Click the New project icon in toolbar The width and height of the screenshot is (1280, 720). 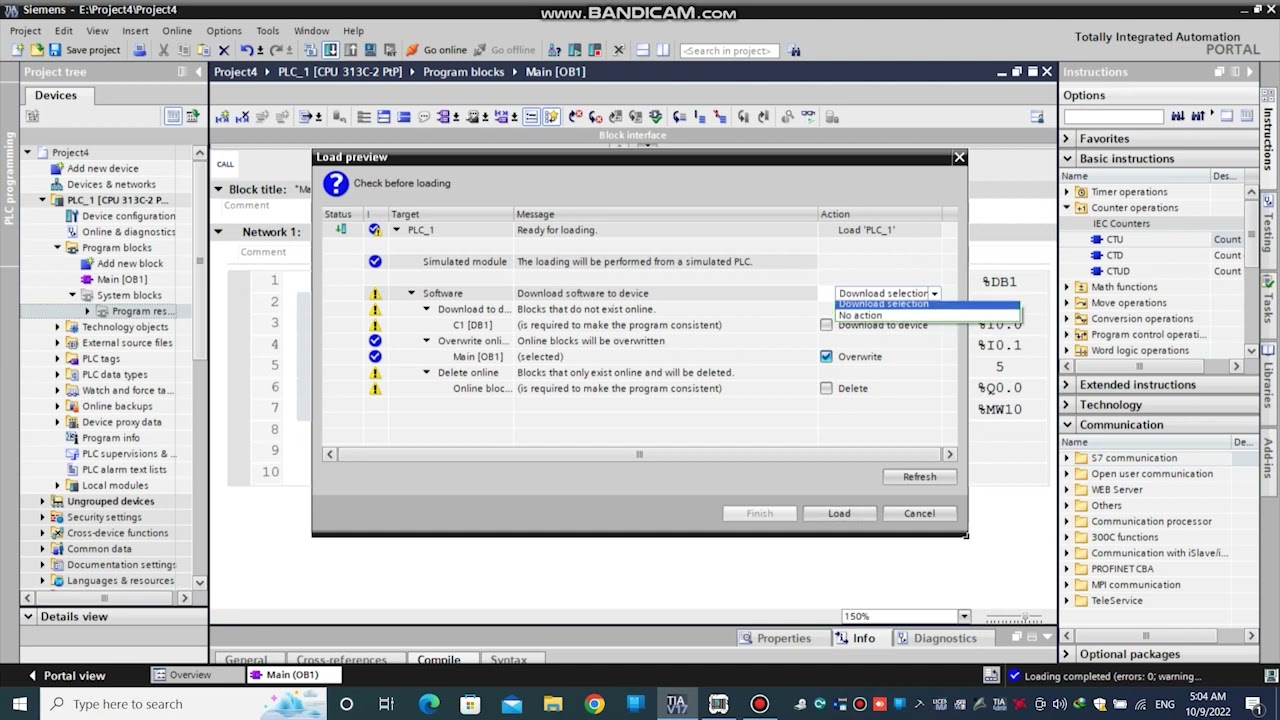(x=20, y=50)
